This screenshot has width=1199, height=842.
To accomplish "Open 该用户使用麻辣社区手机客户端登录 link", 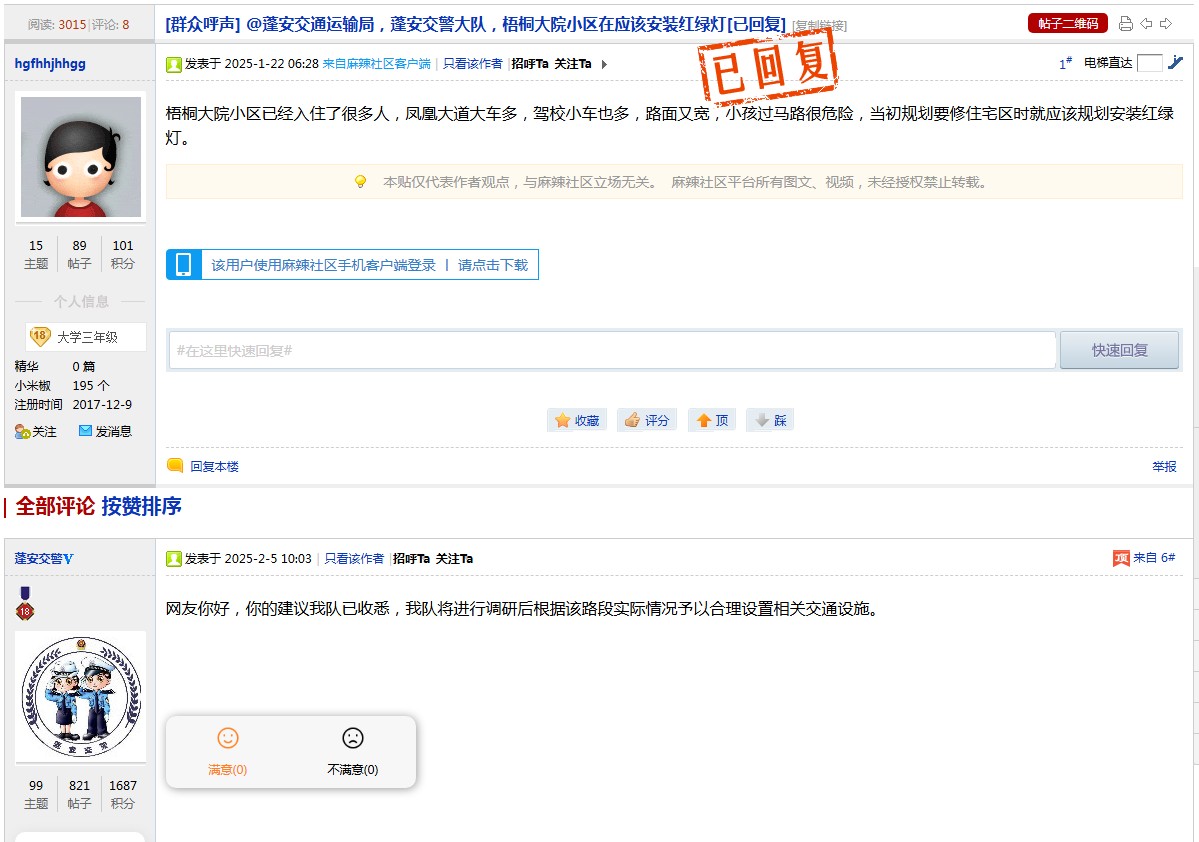I will 323,265.
